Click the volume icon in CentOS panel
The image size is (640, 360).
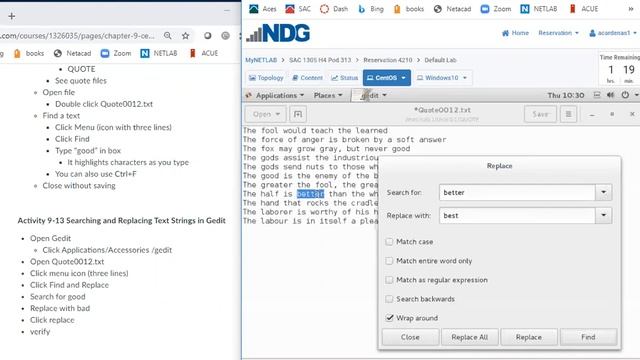(610, 95)
